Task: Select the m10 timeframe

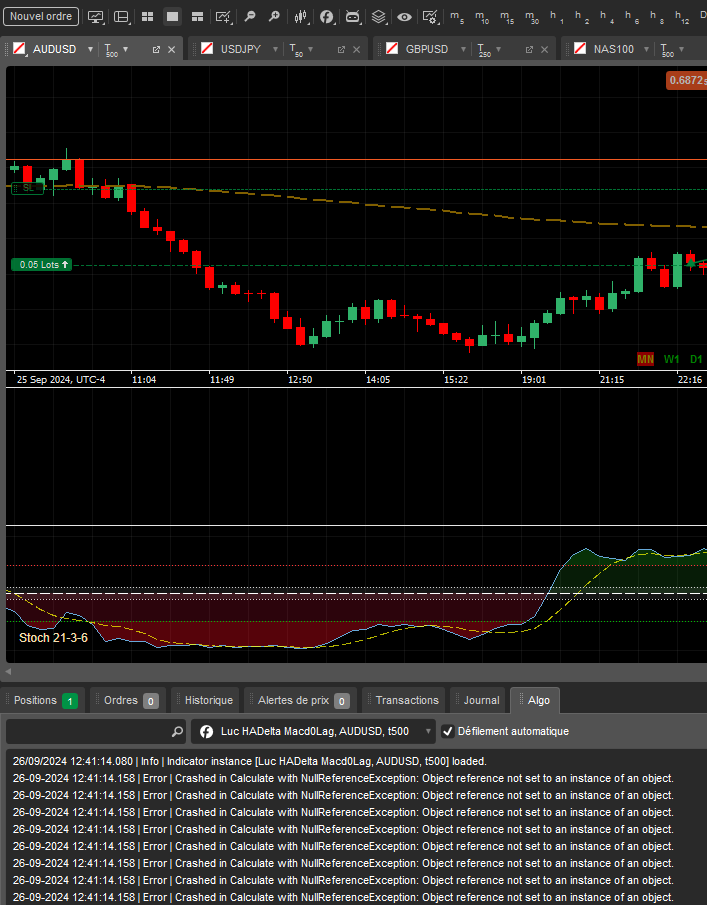Action: 482,17
